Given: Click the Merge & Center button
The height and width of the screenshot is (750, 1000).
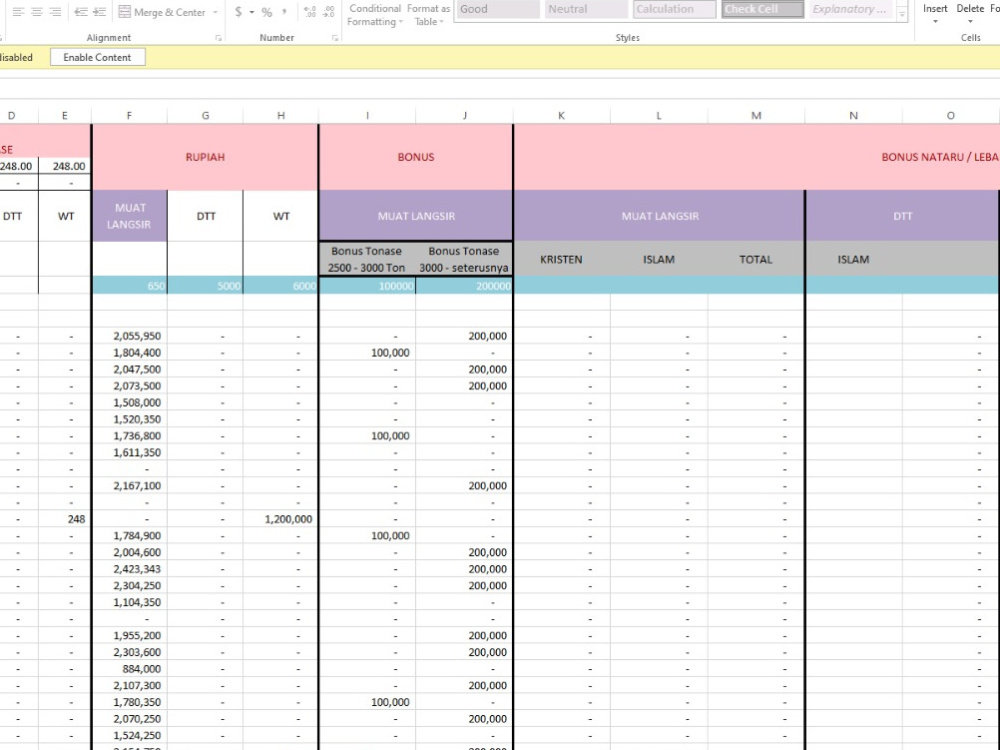Looking at the screenshot, I should coord(162,12).
